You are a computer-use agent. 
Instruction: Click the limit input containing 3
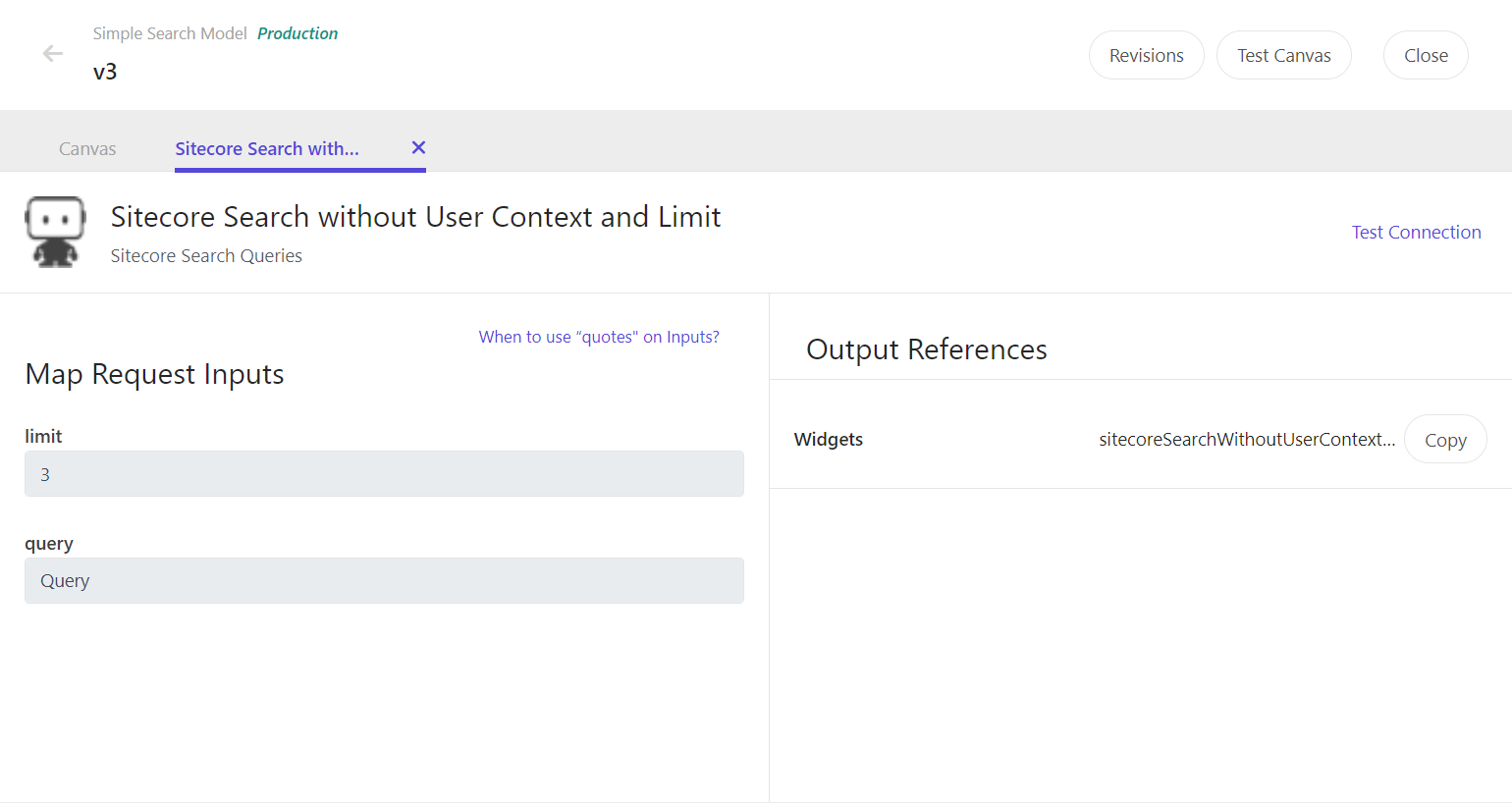coord(384,474)
